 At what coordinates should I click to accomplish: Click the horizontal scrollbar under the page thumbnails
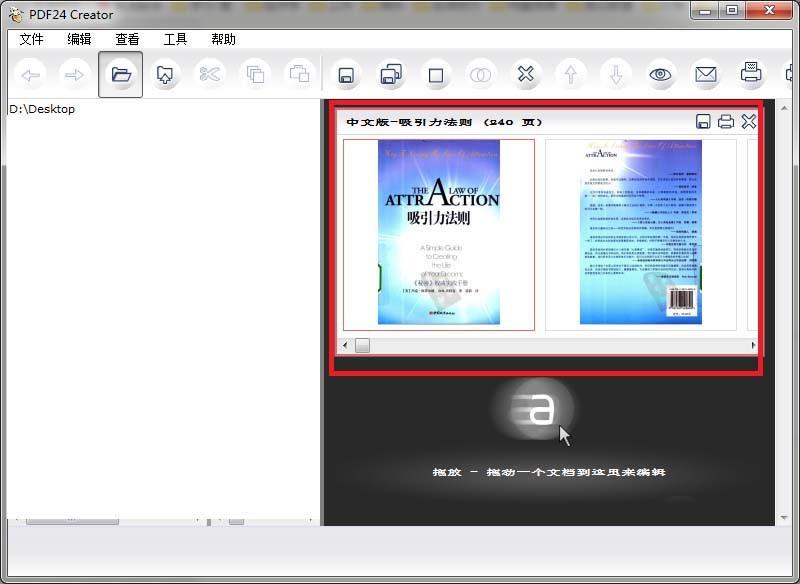pos(360,345)
